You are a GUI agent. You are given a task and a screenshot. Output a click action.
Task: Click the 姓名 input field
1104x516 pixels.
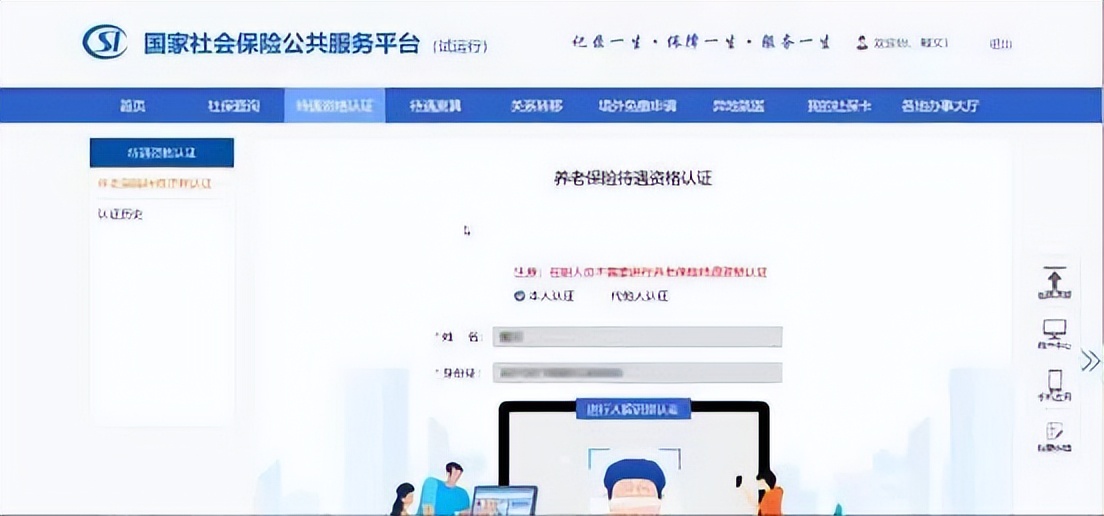click(637, 336)
